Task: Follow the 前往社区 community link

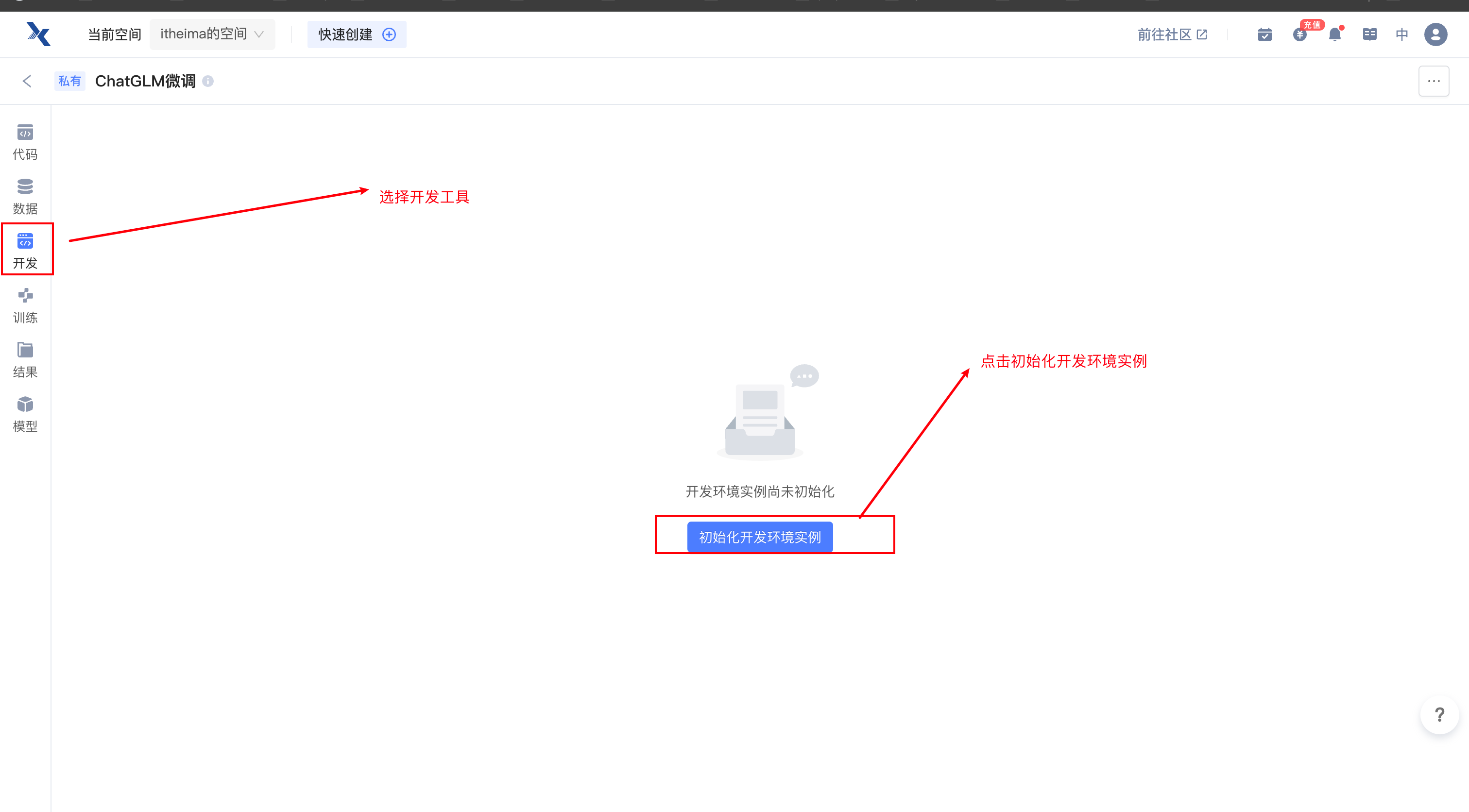Action: coord(1172,35)
